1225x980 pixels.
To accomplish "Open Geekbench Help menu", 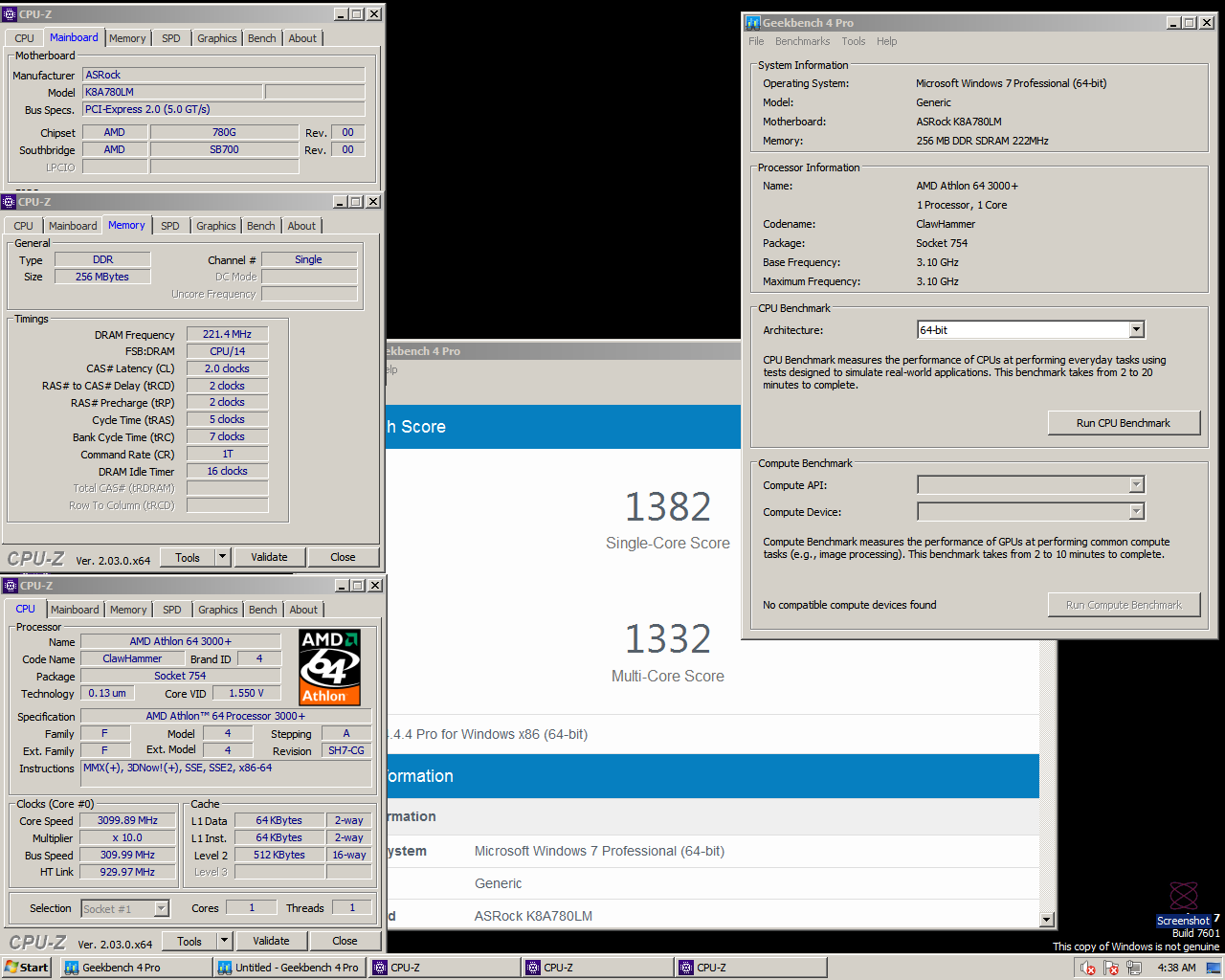I will point(886,41).
